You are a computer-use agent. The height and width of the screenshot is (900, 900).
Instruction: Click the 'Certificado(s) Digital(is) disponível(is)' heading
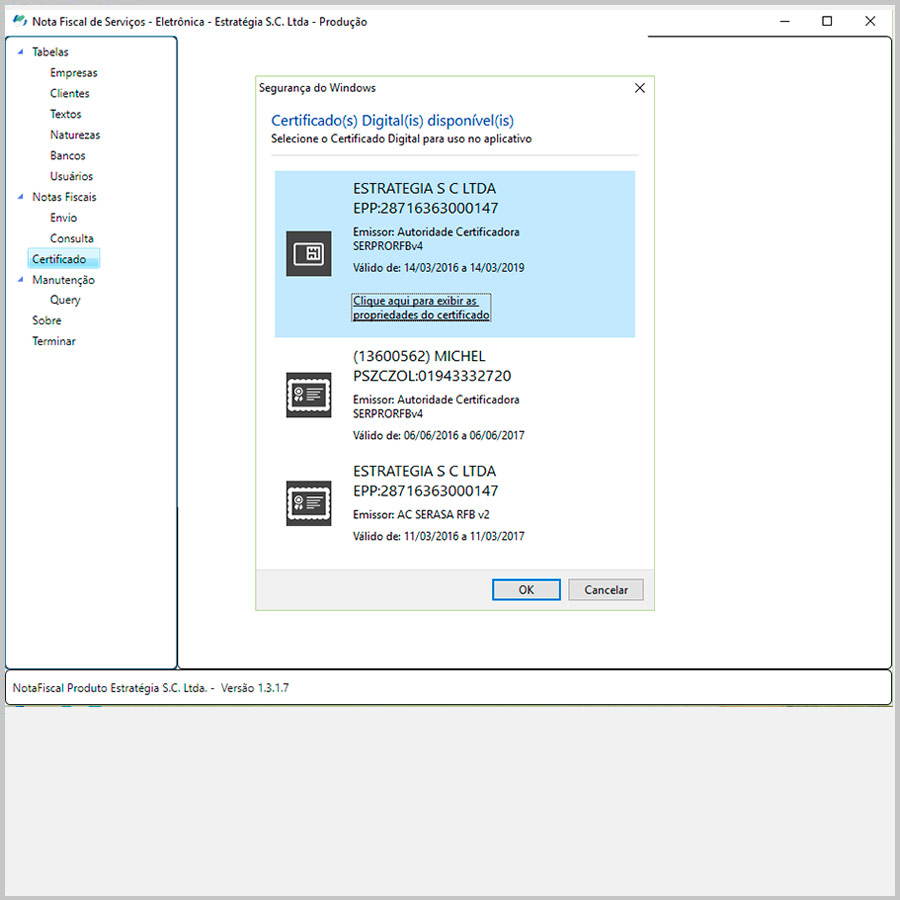point(392,121)
